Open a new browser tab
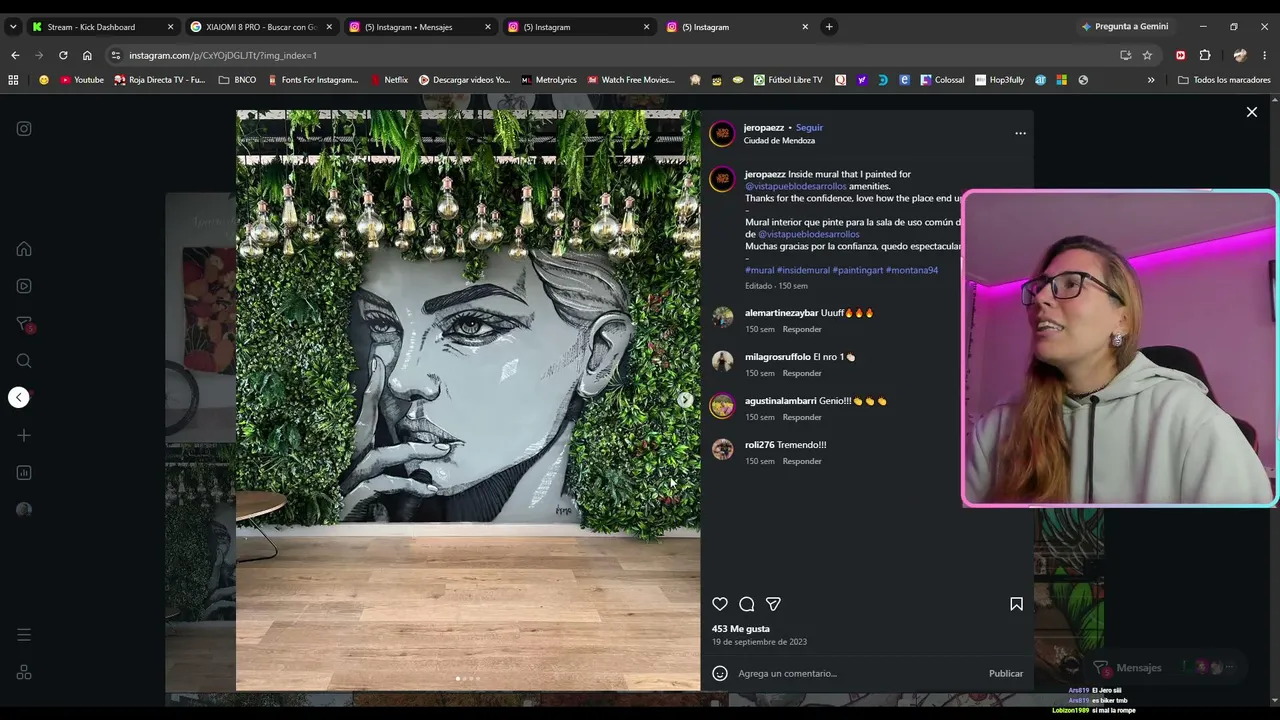 tap(829, 27)
